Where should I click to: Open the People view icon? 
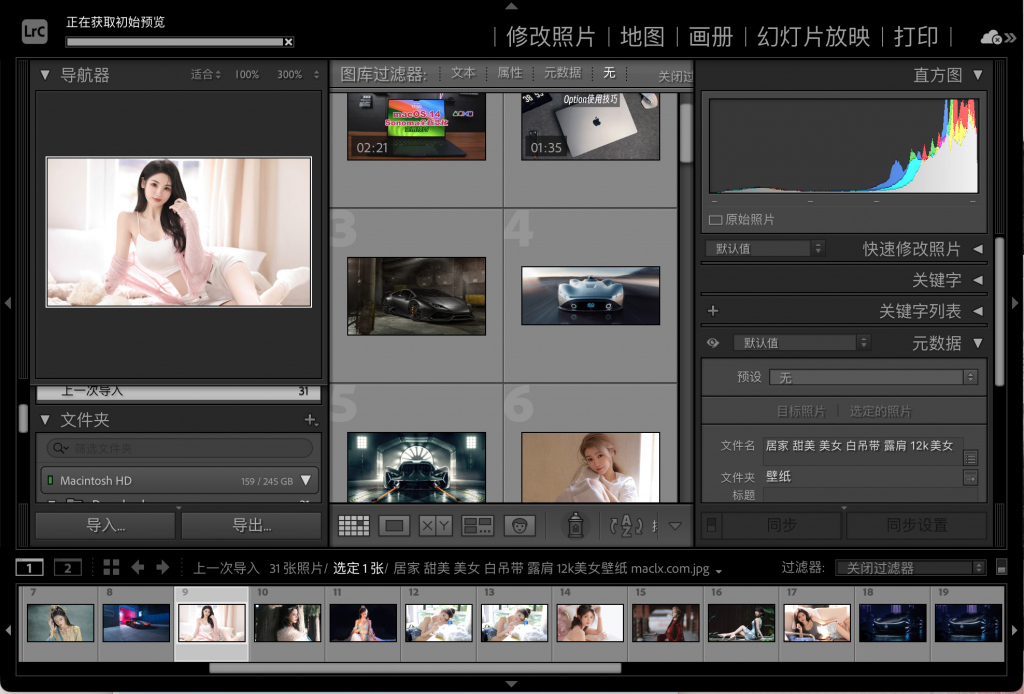click(x=520, y=525)
